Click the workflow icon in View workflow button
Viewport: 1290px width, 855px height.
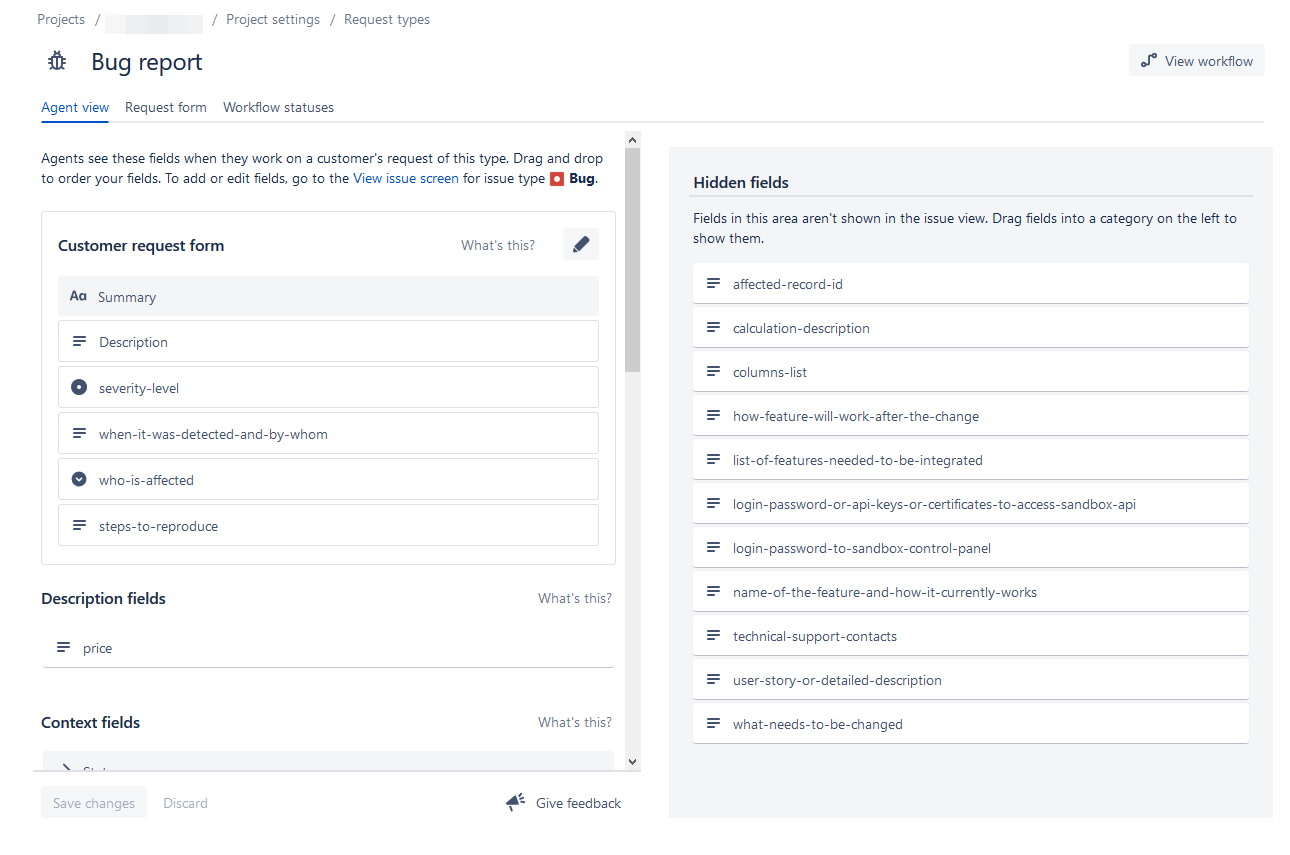[x=1149, y=61]
